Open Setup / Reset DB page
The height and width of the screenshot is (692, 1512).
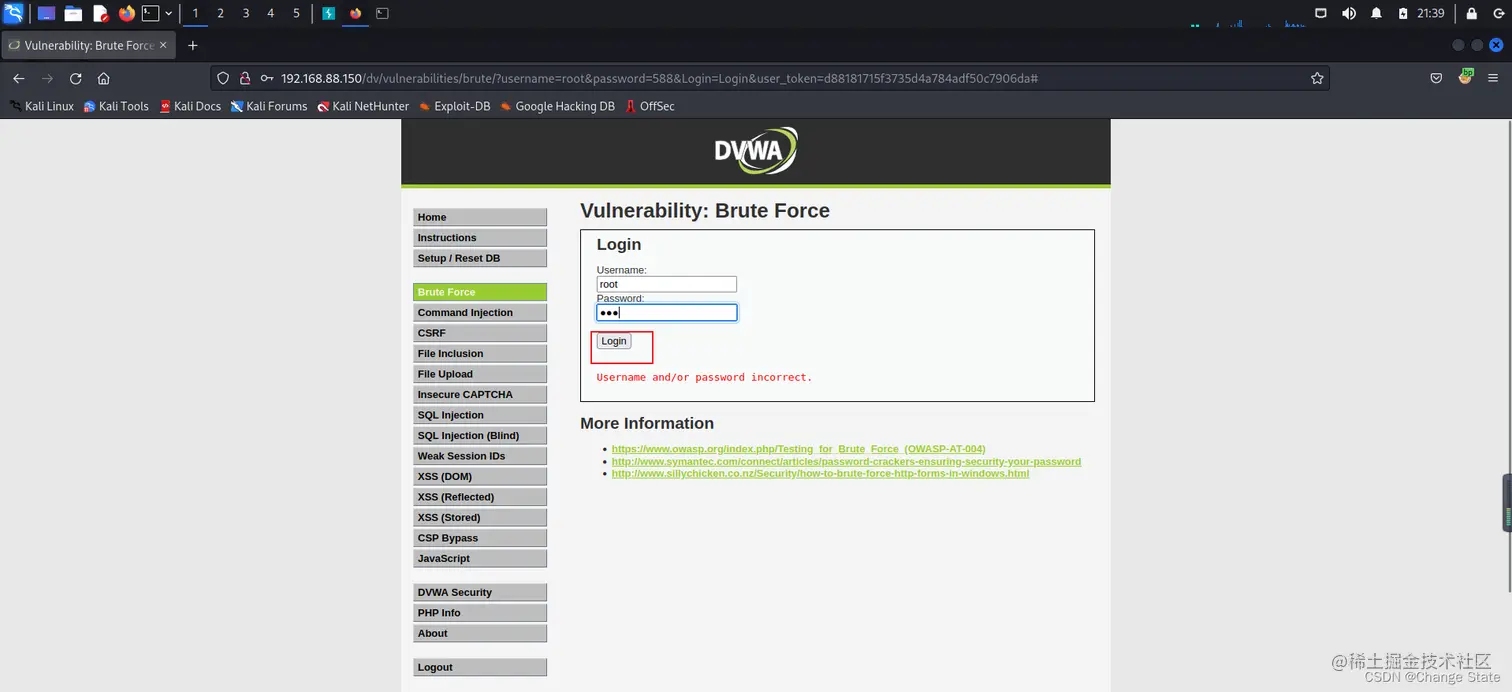480,258
